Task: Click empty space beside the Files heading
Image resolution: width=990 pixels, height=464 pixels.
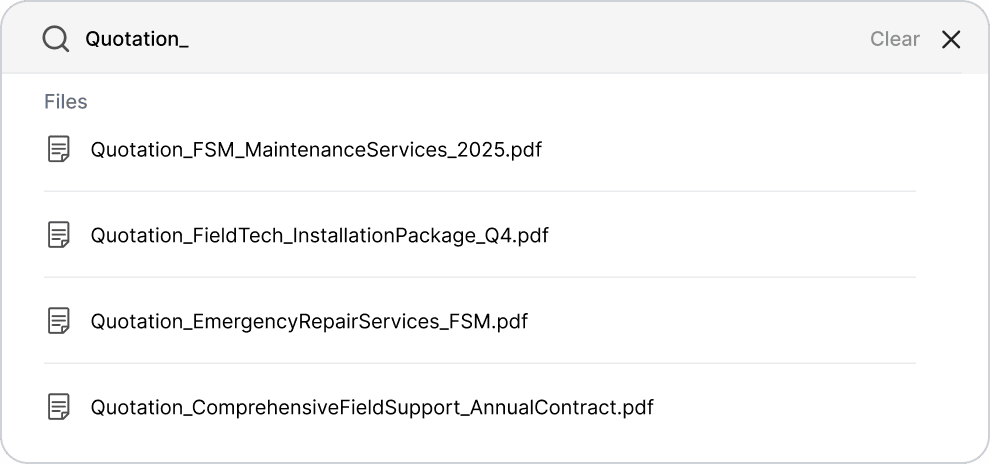Action: [500, 102]
